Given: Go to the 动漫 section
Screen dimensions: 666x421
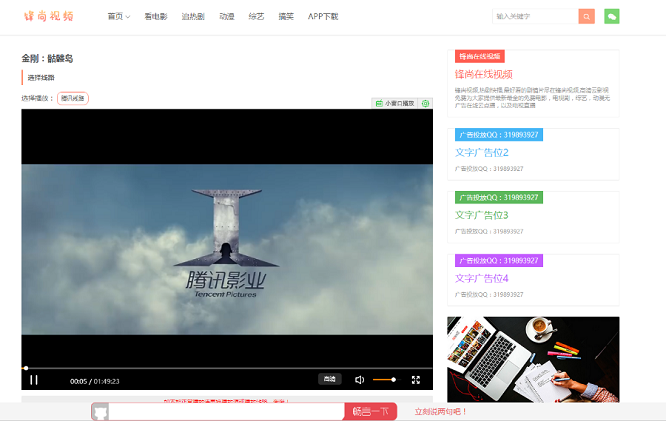Looking at the screenshot, I should 227,17.
